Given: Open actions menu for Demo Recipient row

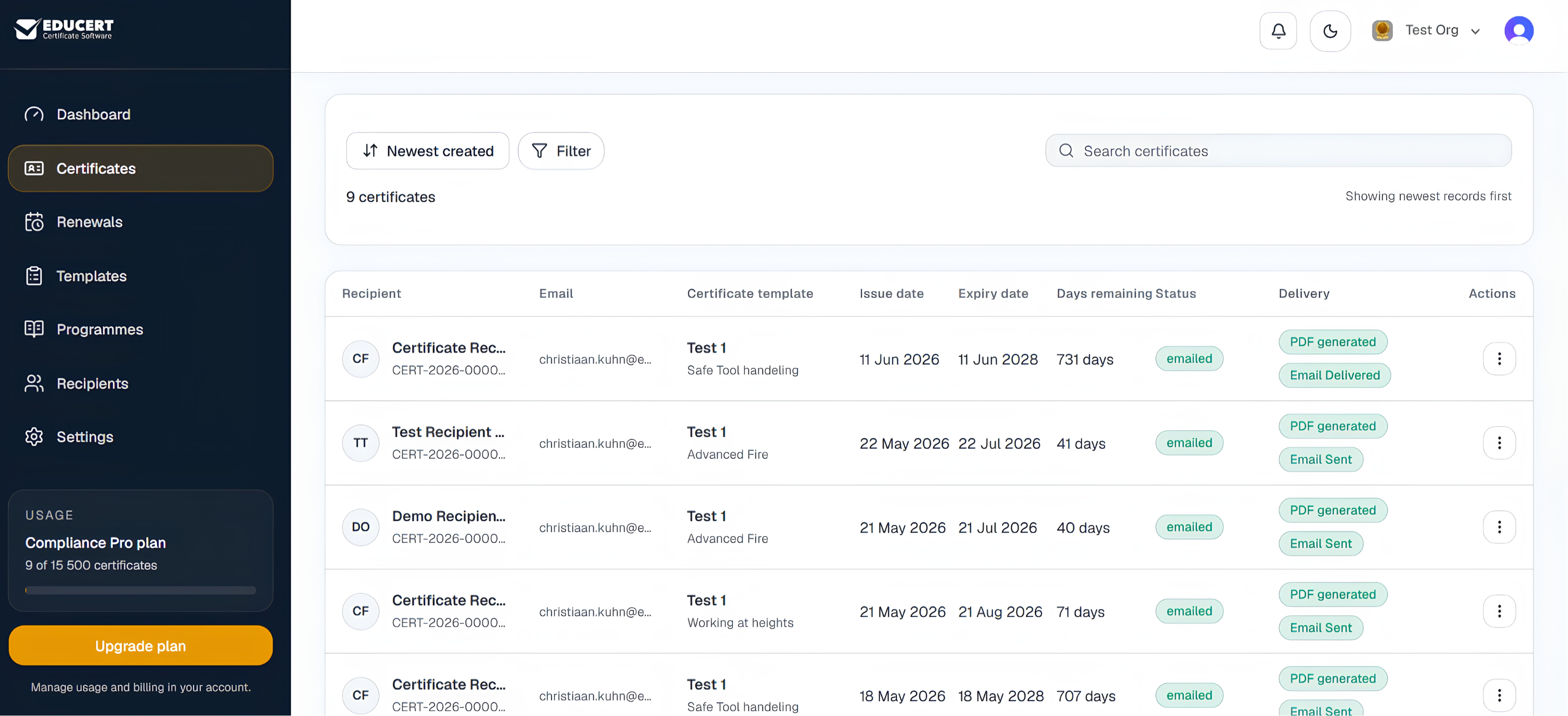Looking at the screenshot, I should click(x=1498, y=527).
